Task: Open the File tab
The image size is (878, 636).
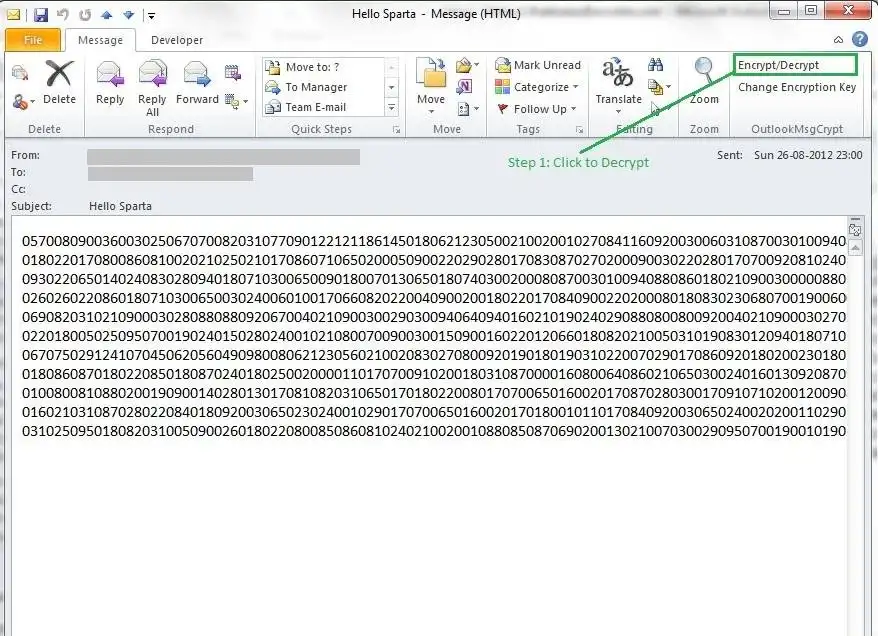Action: point(32,40)
